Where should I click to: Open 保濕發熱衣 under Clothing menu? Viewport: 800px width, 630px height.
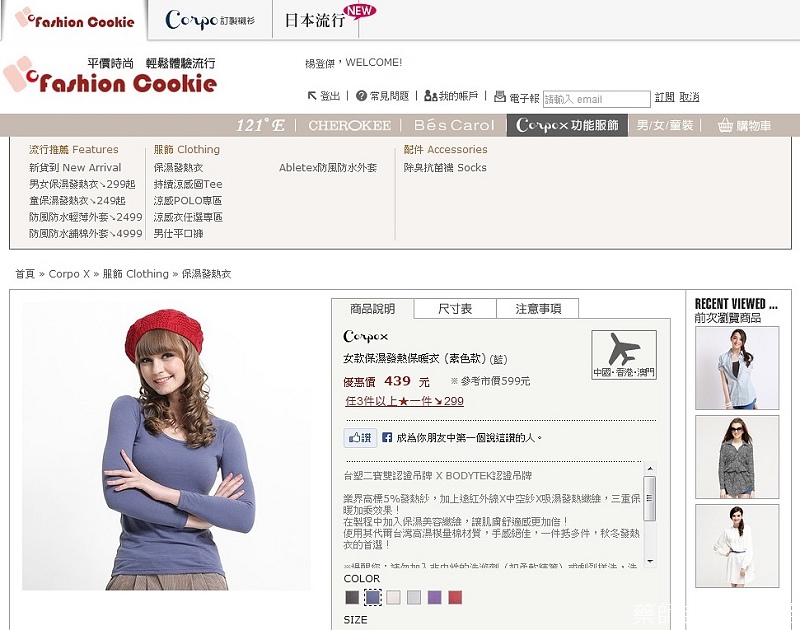(x=178, y=167)
